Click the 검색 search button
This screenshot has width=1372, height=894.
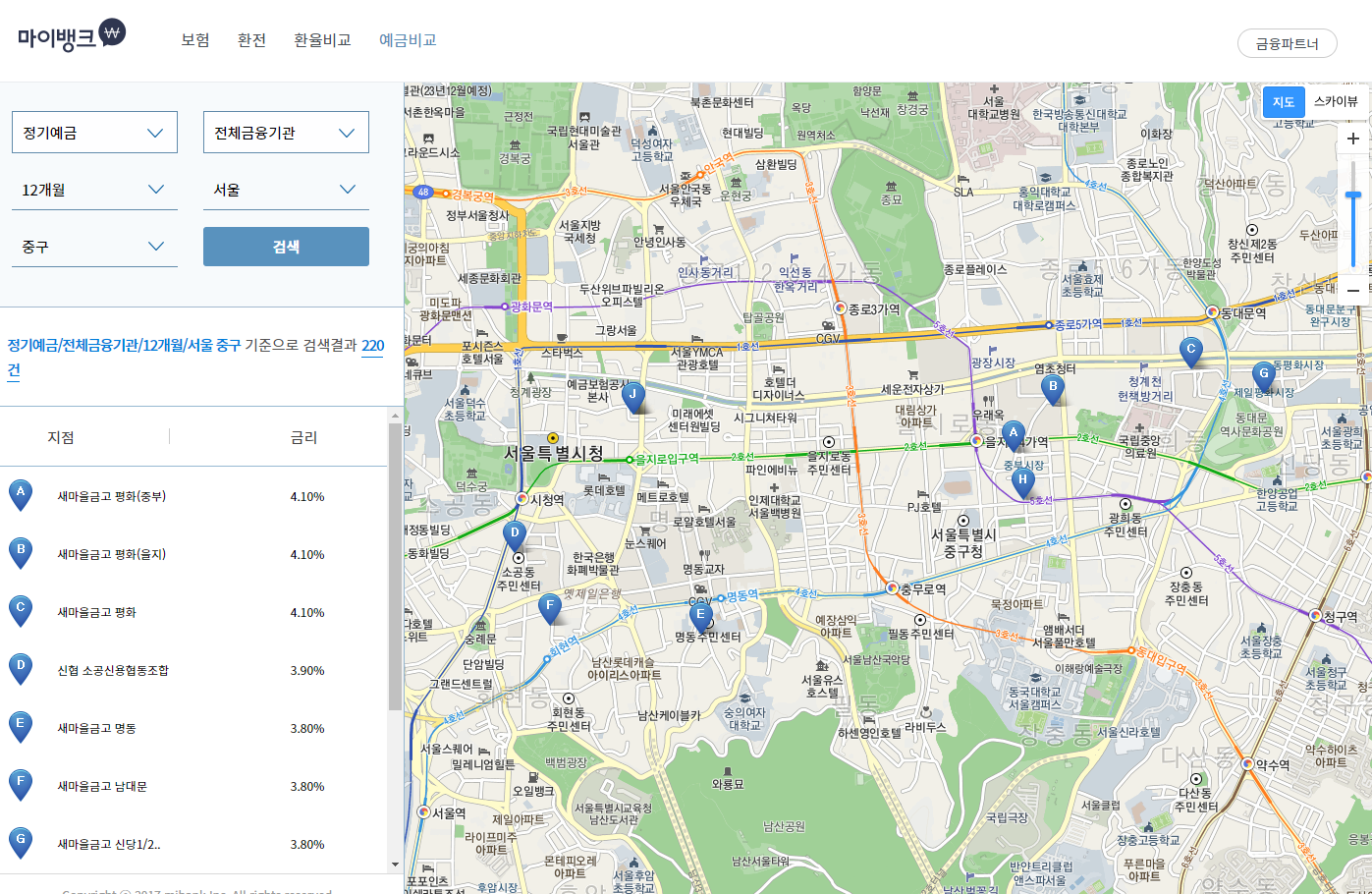286,247
